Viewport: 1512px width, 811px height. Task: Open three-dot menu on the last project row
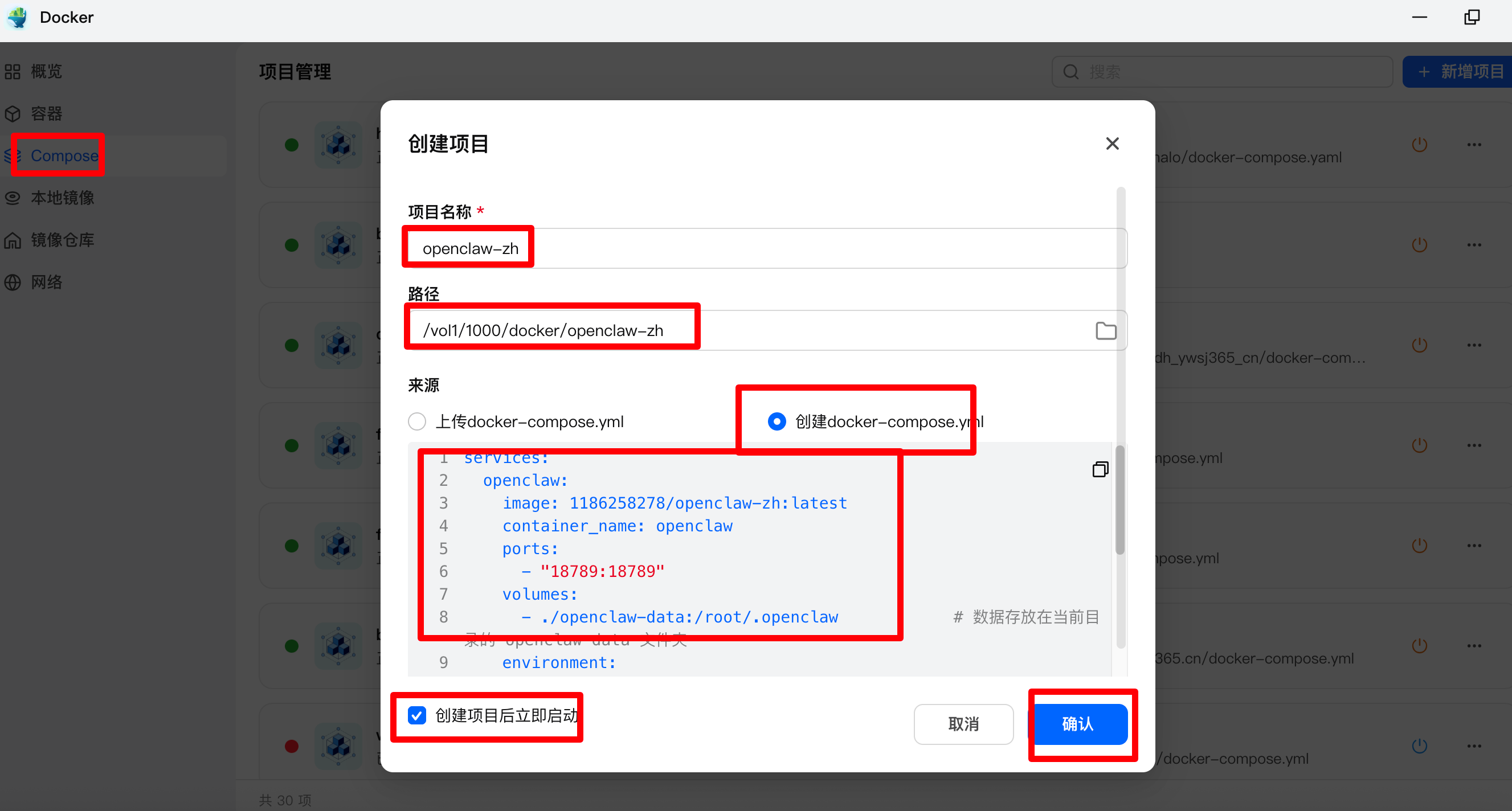1474,746
